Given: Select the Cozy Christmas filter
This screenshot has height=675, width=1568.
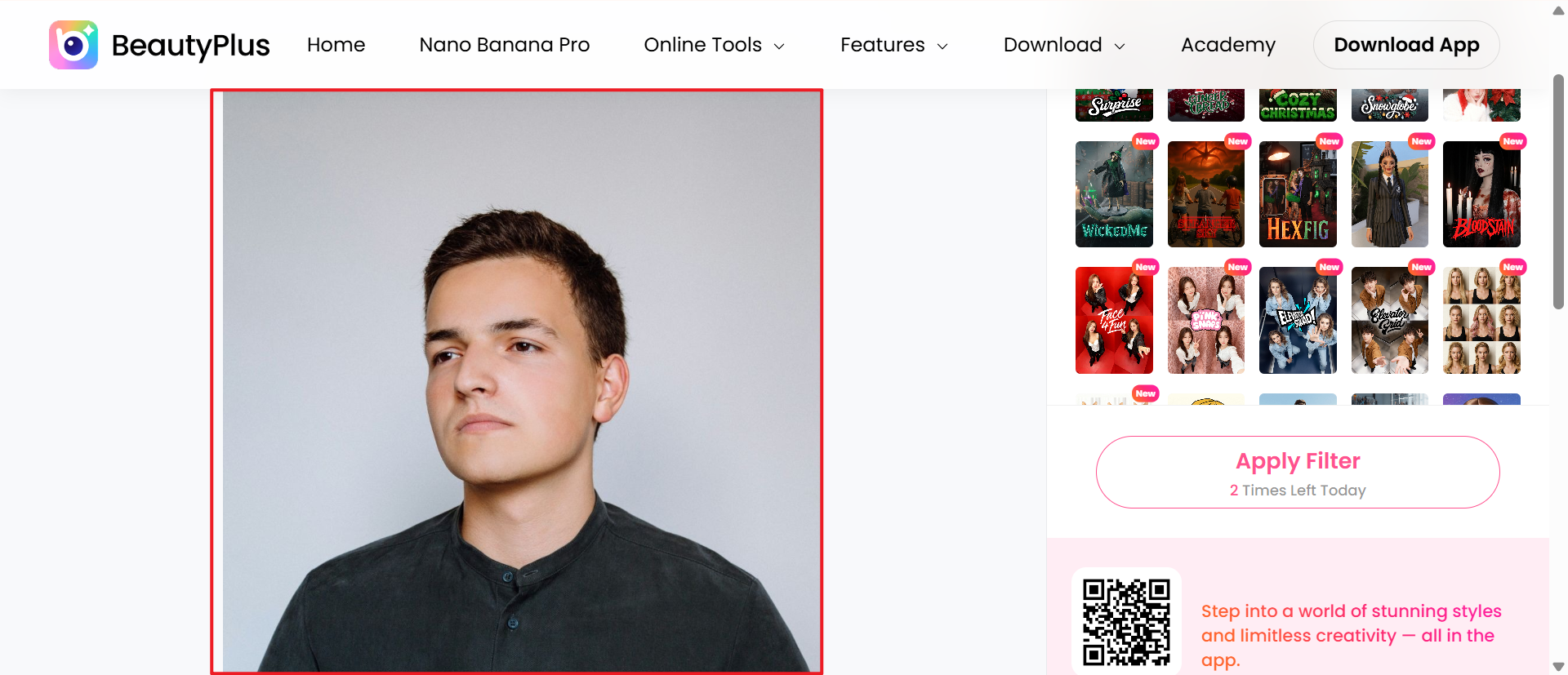Looking at the screenshot, I should tap(1298, 105).
